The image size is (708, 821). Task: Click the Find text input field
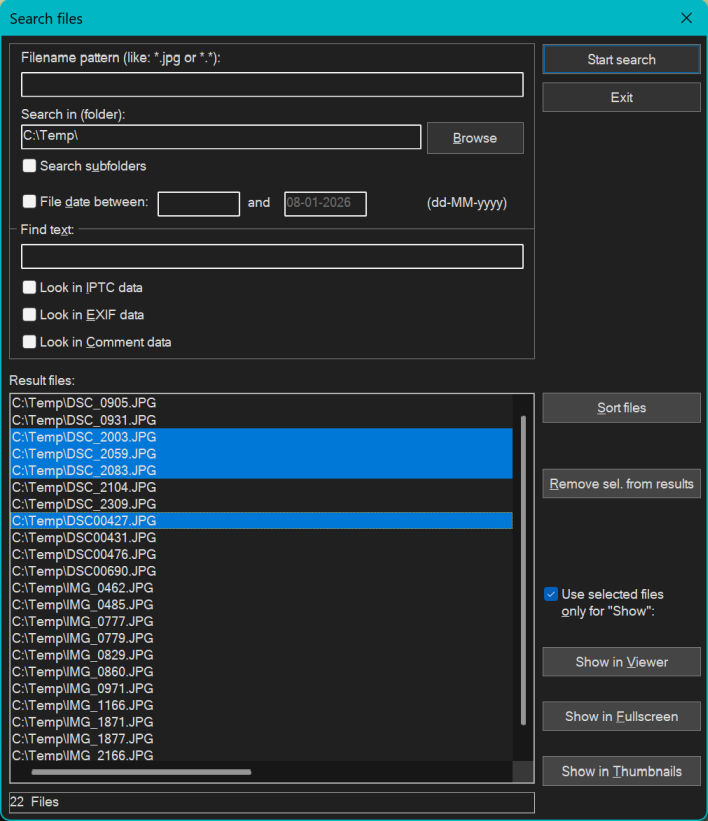(x=272, y=257)
